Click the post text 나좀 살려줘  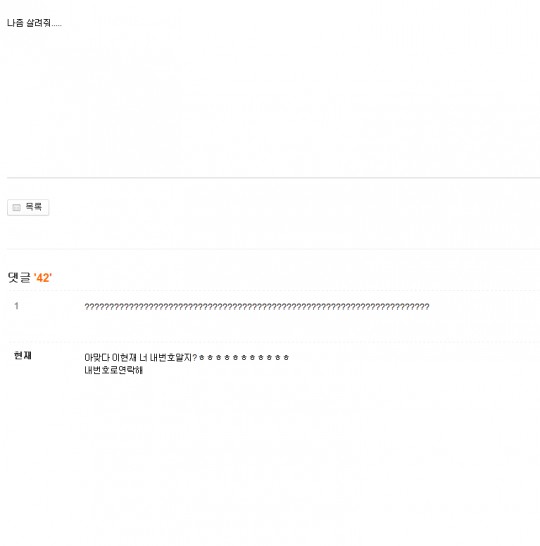pos(34,23)
